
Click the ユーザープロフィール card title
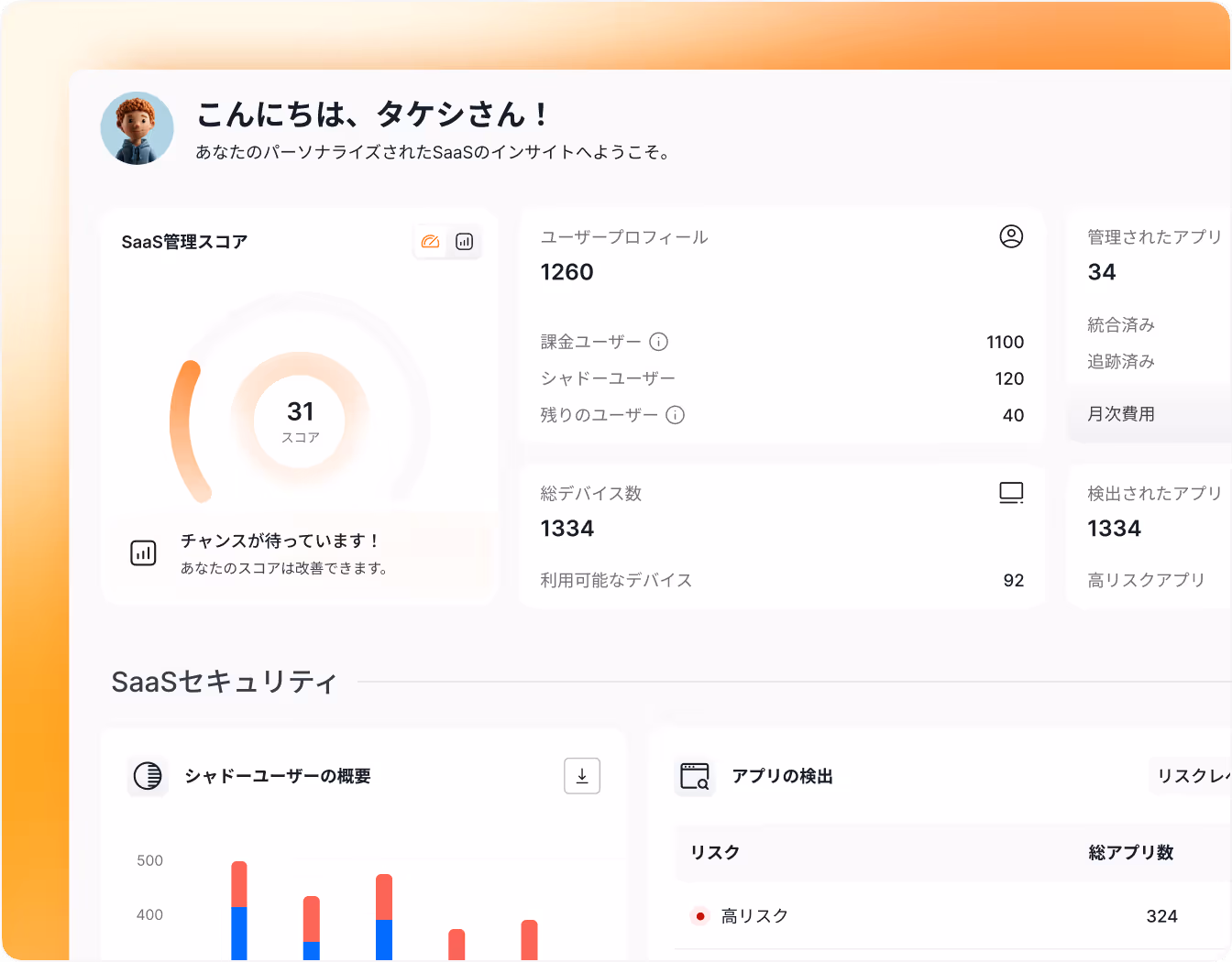[624, 237]
